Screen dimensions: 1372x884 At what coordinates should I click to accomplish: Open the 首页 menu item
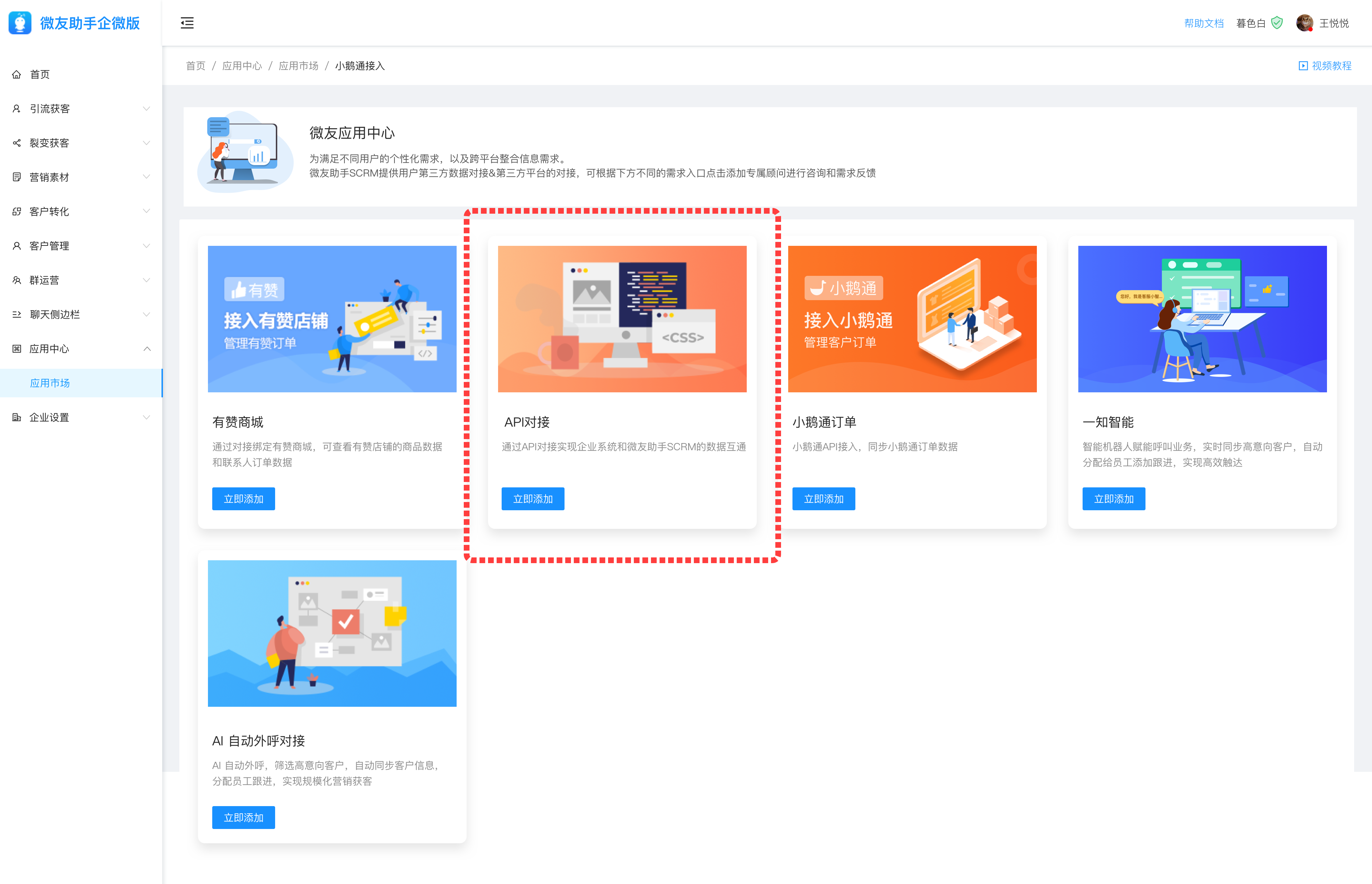coord(81,75)
